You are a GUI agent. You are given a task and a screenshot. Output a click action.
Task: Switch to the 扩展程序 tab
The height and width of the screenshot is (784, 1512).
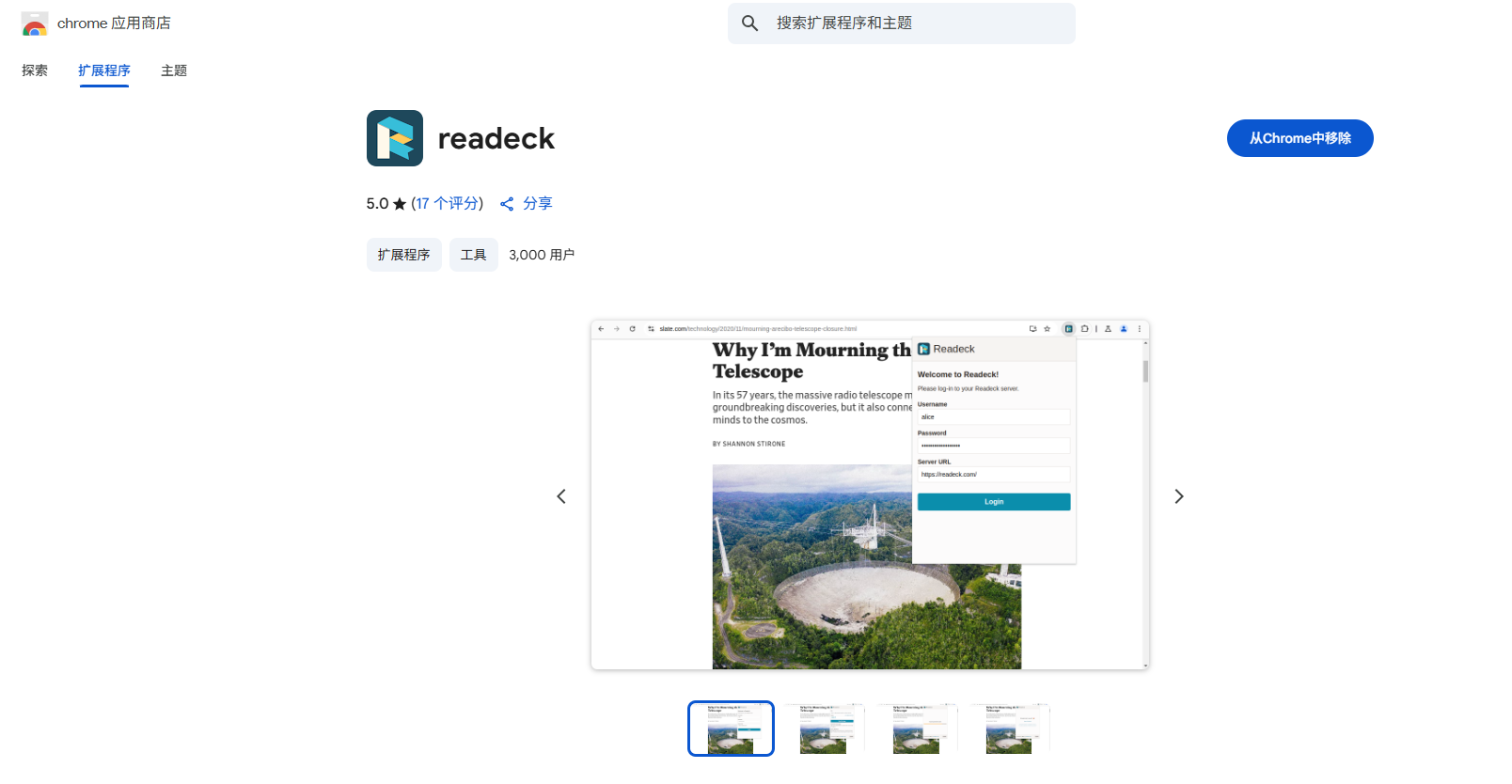tap(104, 71)
